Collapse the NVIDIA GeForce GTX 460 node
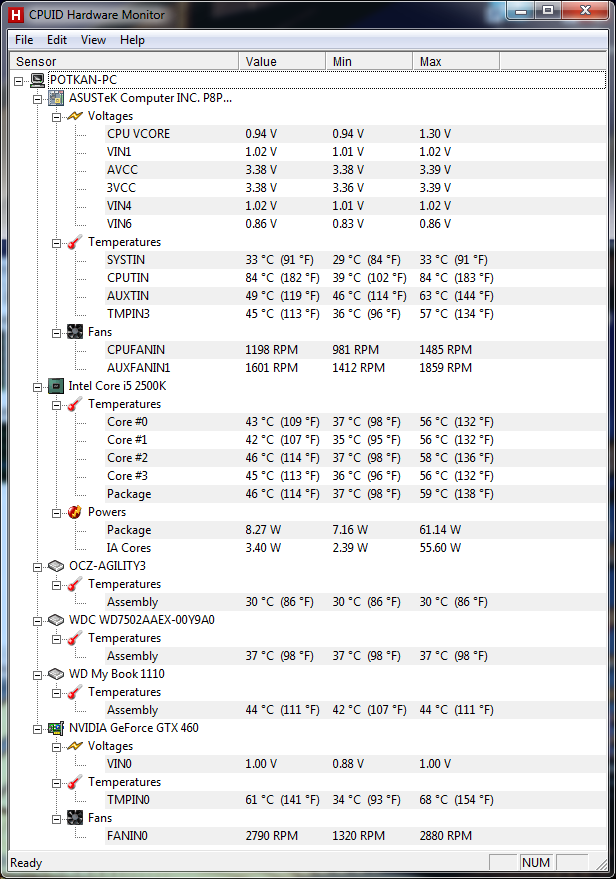This screenshot has width=616, height=879. (38, 729)
